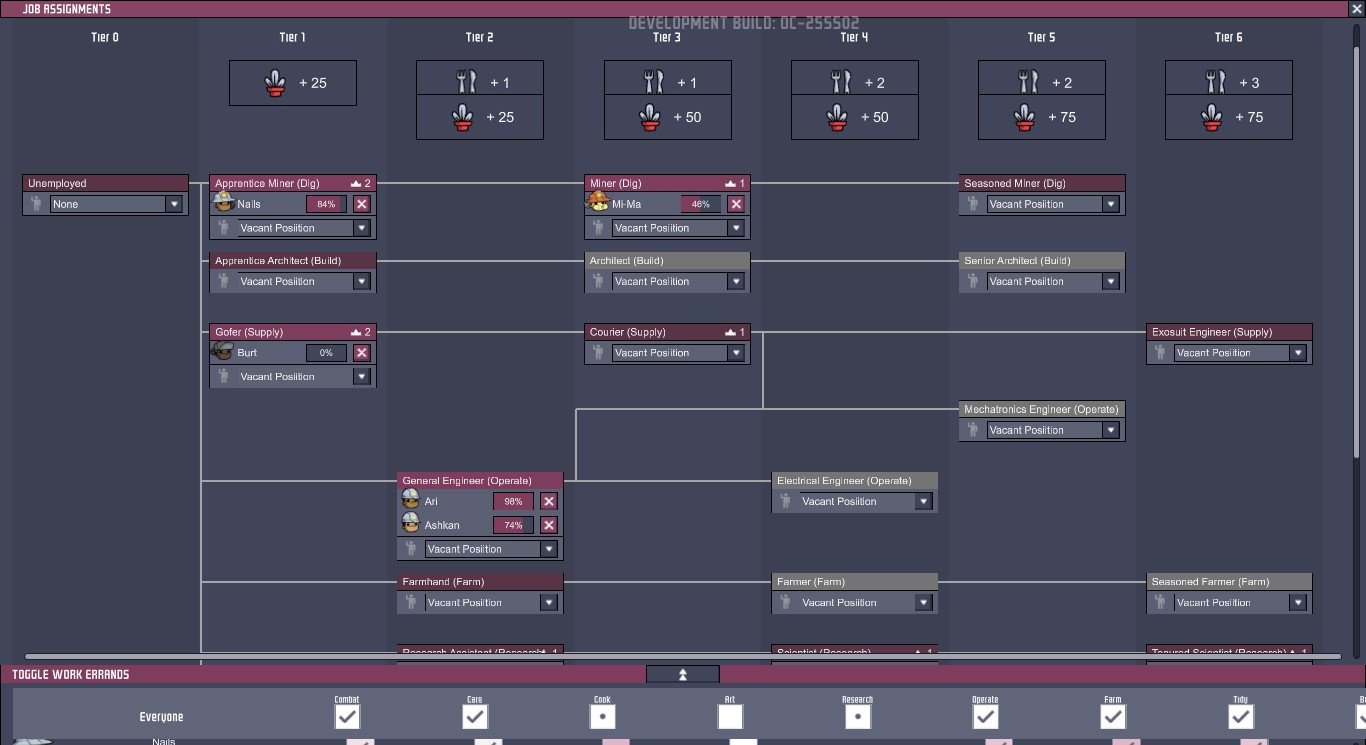Image resolution: width=1366 pixels, height=745 pixels.
Task: Close the Job Assignments window
Action: pyautogui.click(x=1356, y=9)
